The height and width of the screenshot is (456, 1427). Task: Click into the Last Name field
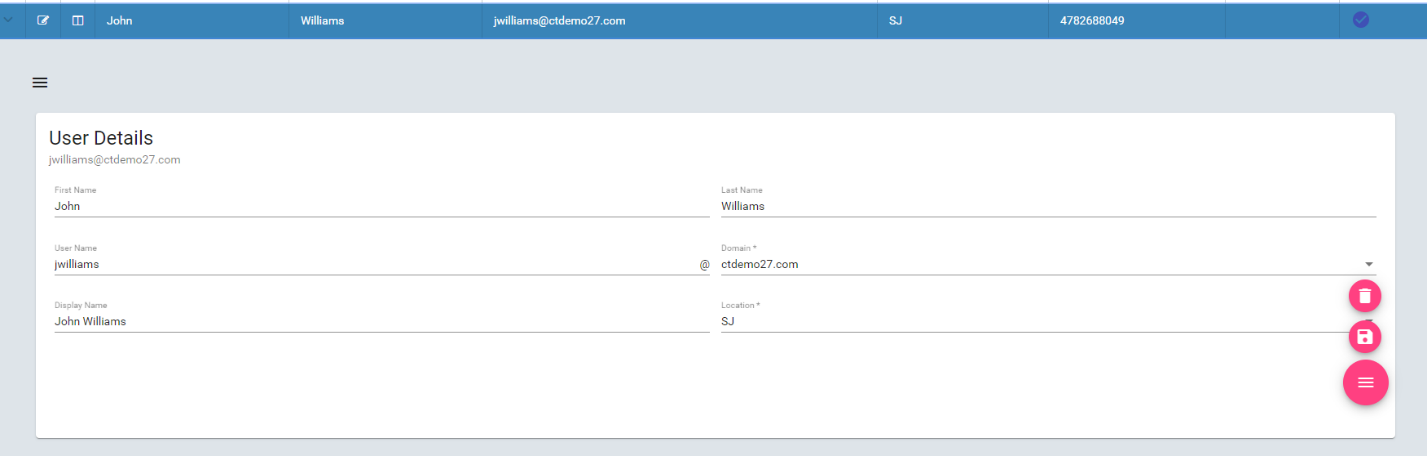tap(1048, 206)
